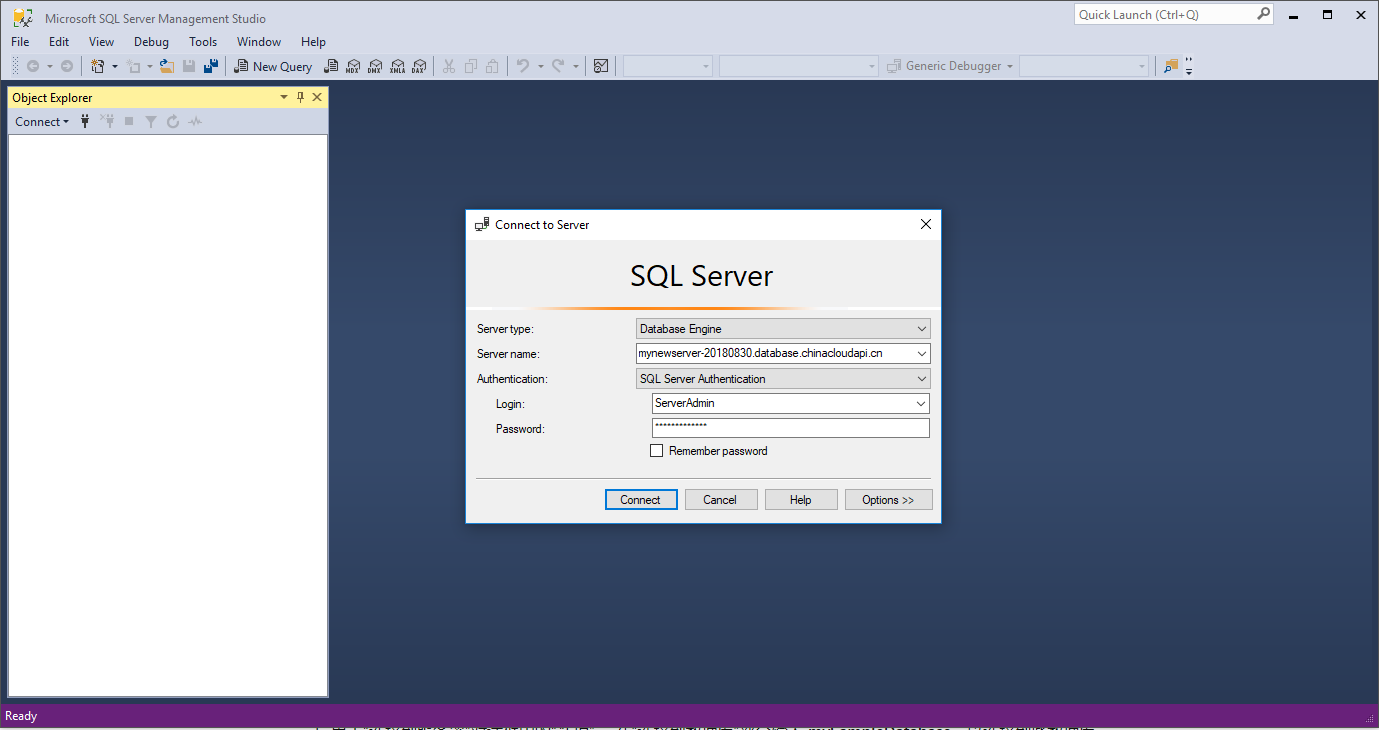
Task: Click the Quick Launch search magnifier icon
Action: [1263, 14]
